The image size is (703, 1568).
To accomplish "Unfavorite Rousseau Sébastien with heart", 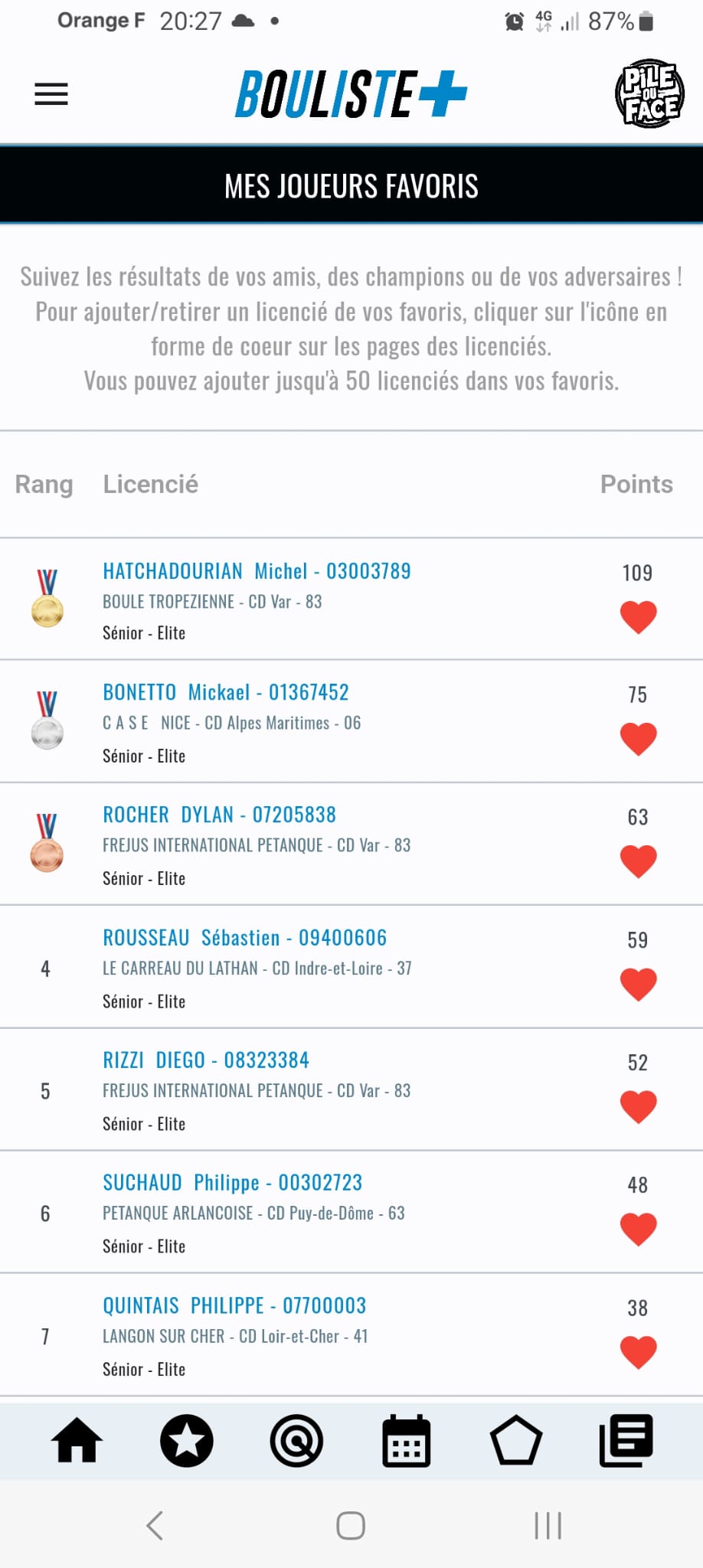I will (638, 984).
